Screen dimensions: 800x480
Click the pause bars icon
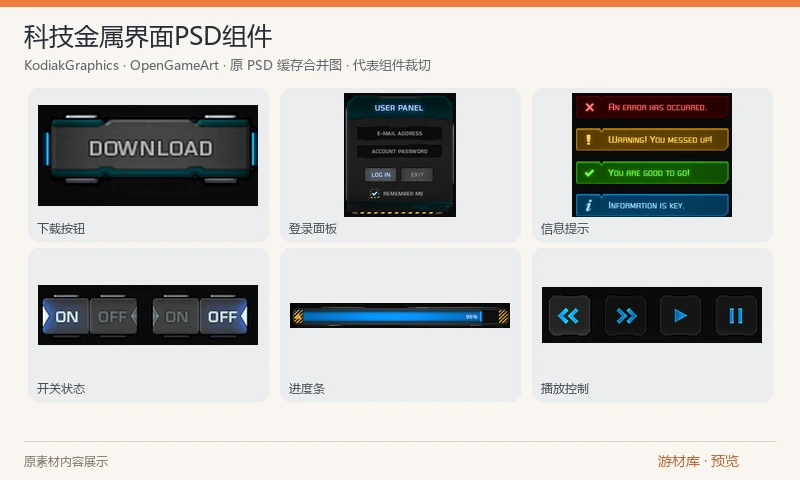coord(736,316)
